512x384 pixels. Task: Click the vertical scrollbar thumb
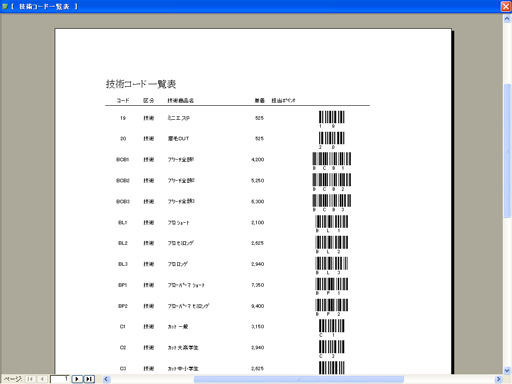507,150
